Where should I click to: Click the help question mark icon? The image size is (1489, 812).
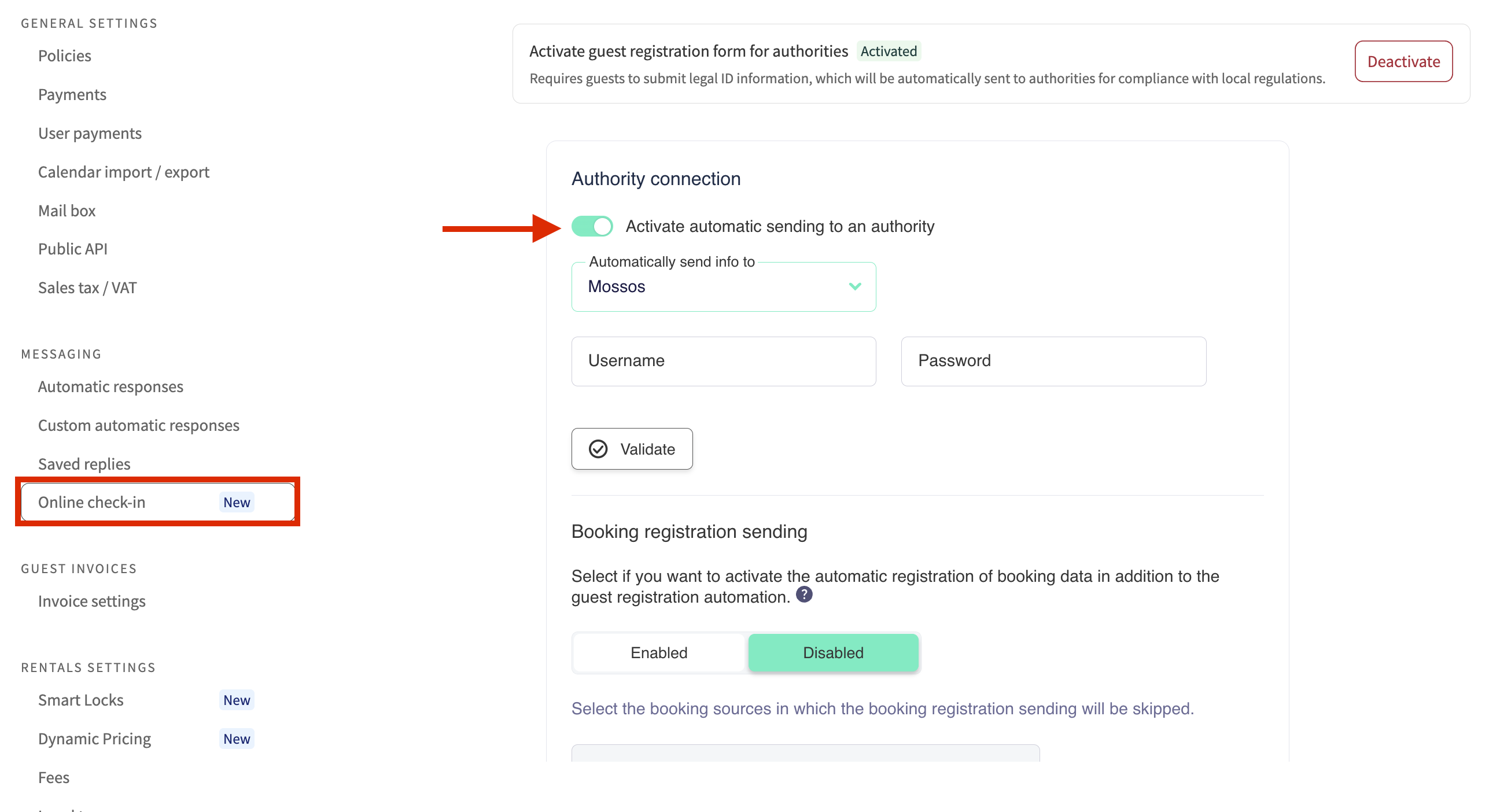click(x=804, y=595)
